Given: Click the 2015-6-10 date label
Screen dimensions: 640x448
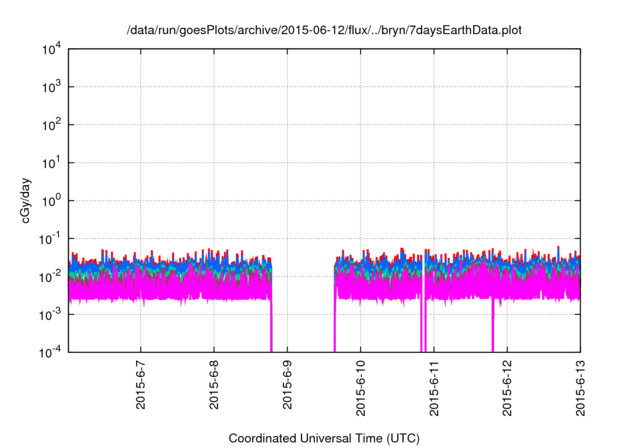Looking at the screenshot, I should click(x=360, y=388).
